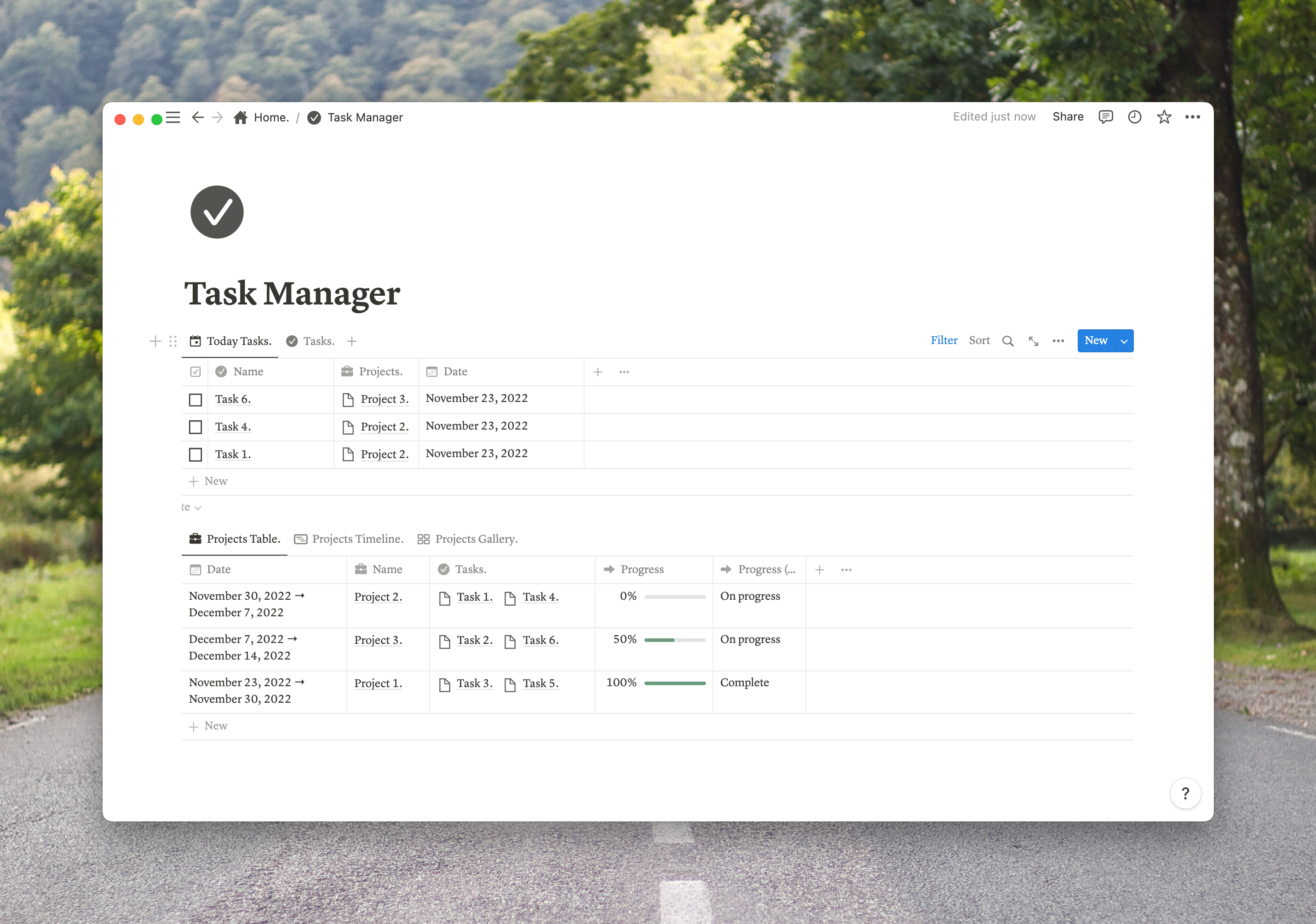Open the Task 6. name in Today Tasks

point(233,400)
